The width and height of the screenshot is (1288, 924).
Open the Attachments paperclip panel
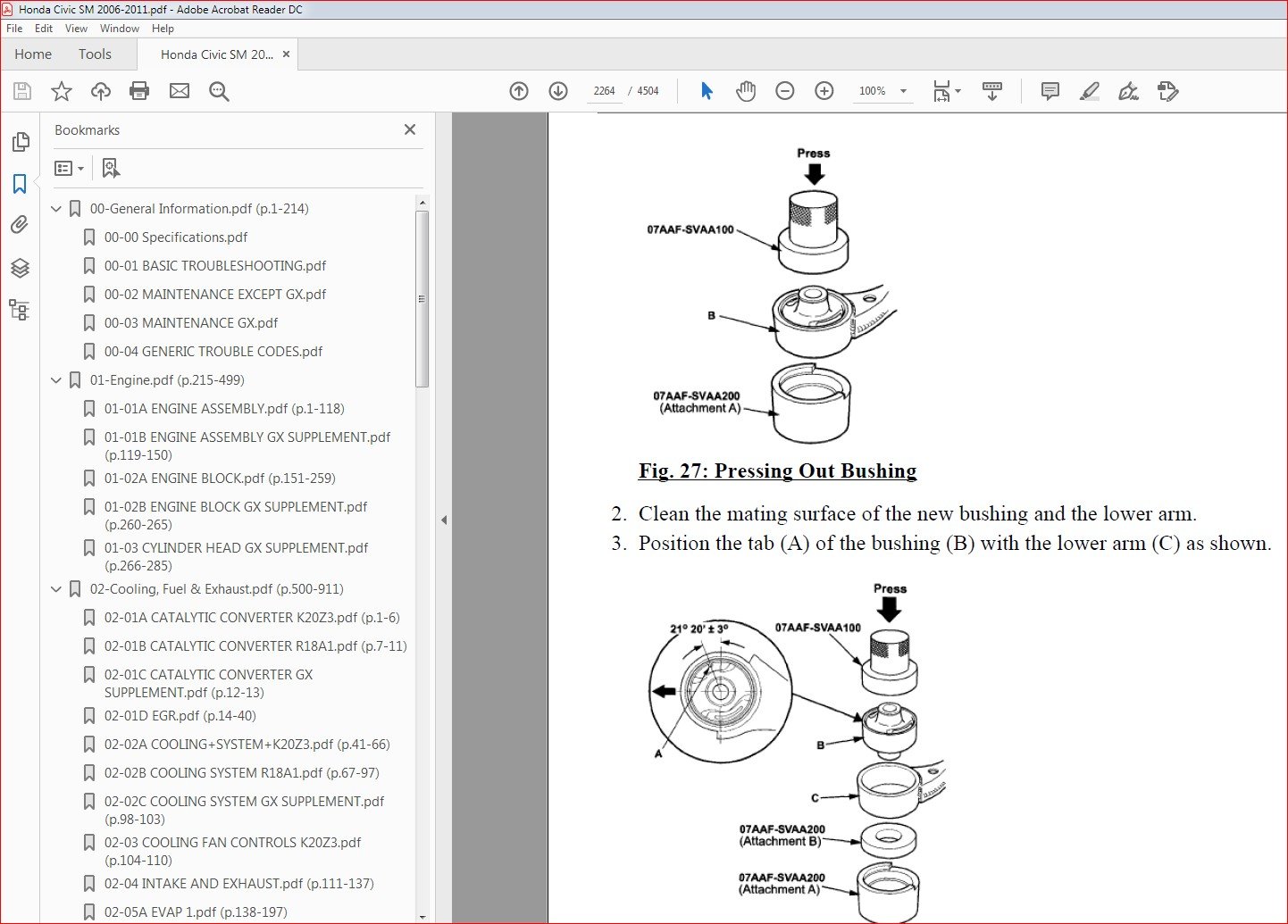(20, 225)
